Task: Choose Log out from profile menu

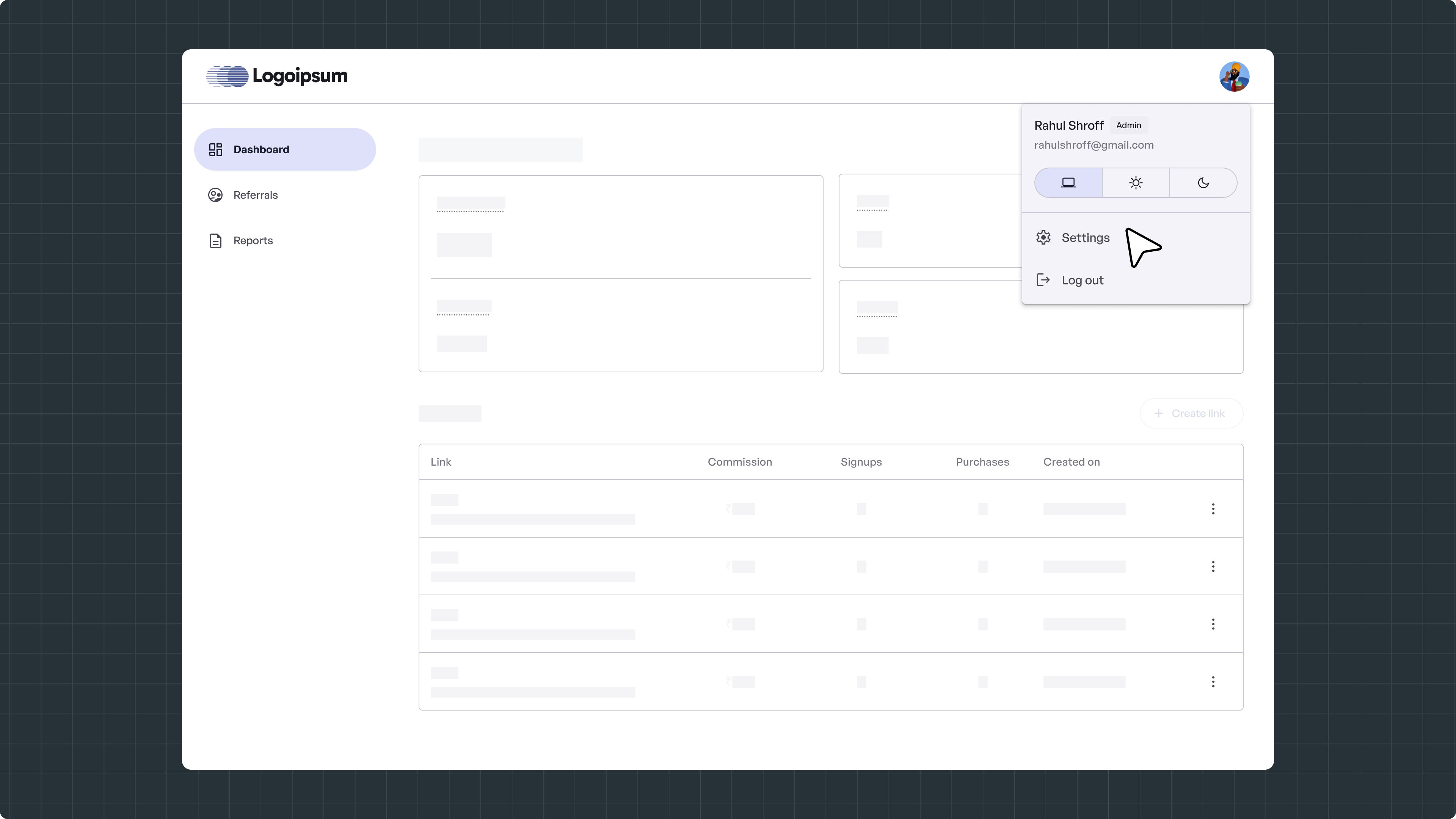Action: tap(1082, 280)
